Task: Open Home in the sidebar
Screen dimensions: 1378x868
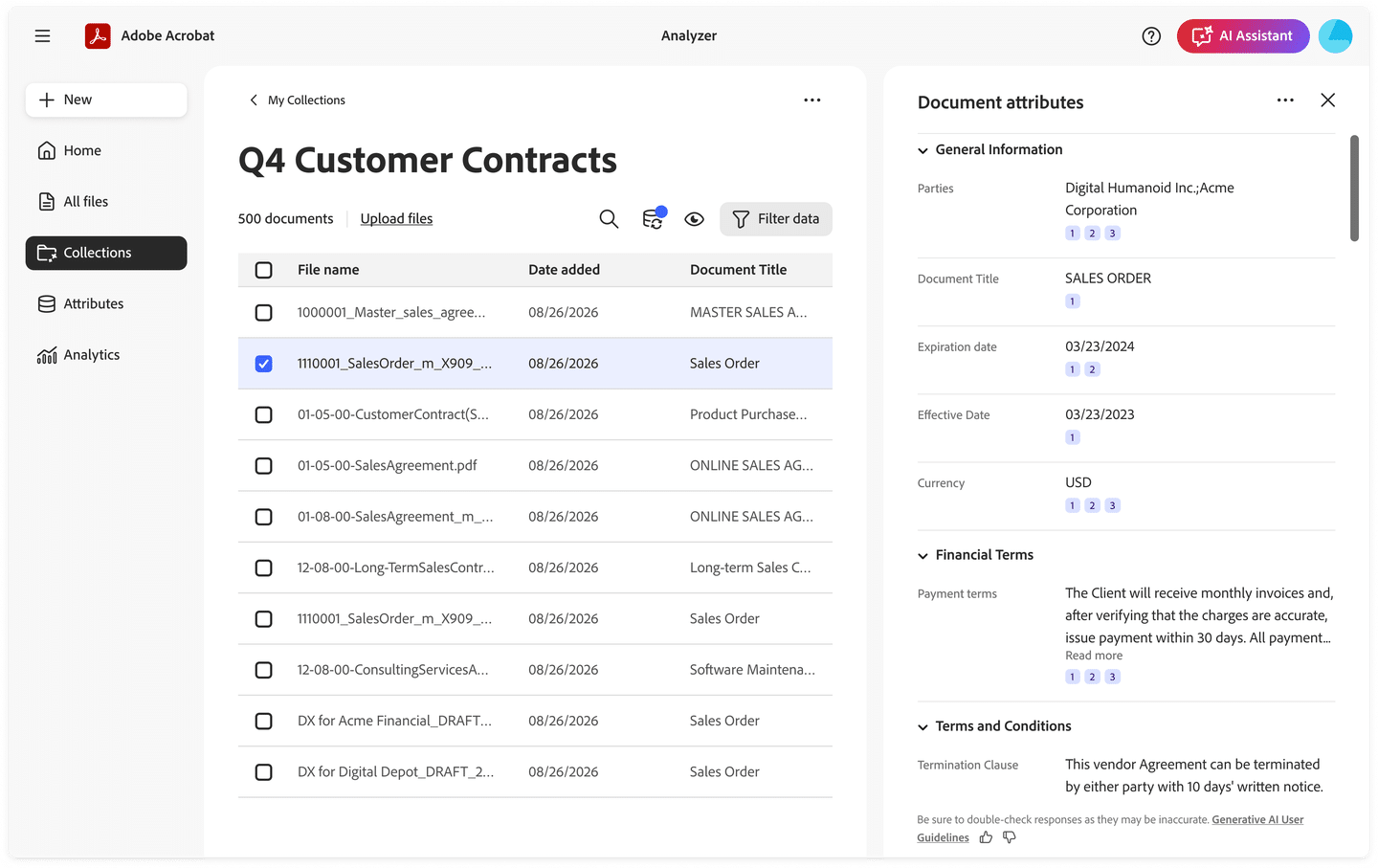Action: coord(106,151)
